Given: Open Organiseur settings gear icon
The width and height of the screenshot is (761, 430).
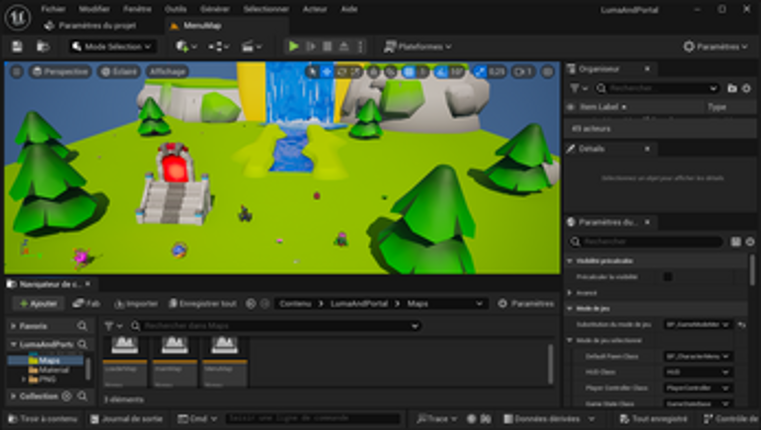Looking at the screenshot, I should (x=746, y=88).
